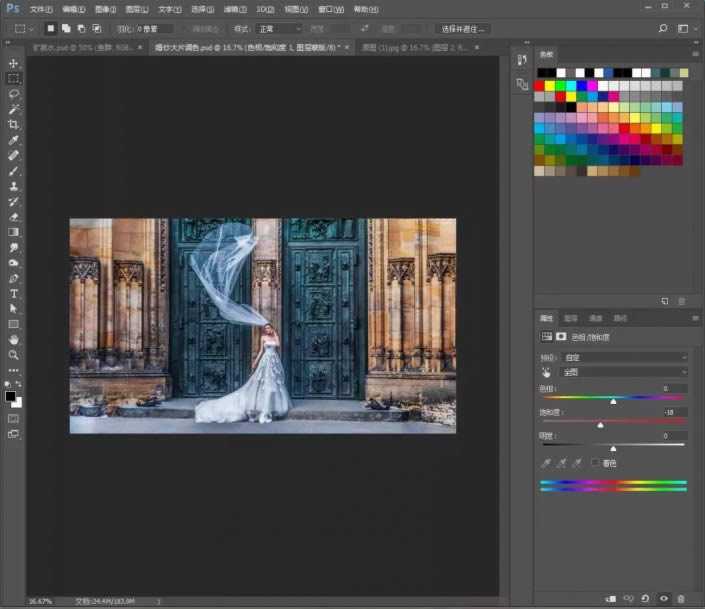Viewport: 705px width, 609px height.
Task: Enable the 着色 (Colorize) checkbox
Action: click(x=595, y=463)
